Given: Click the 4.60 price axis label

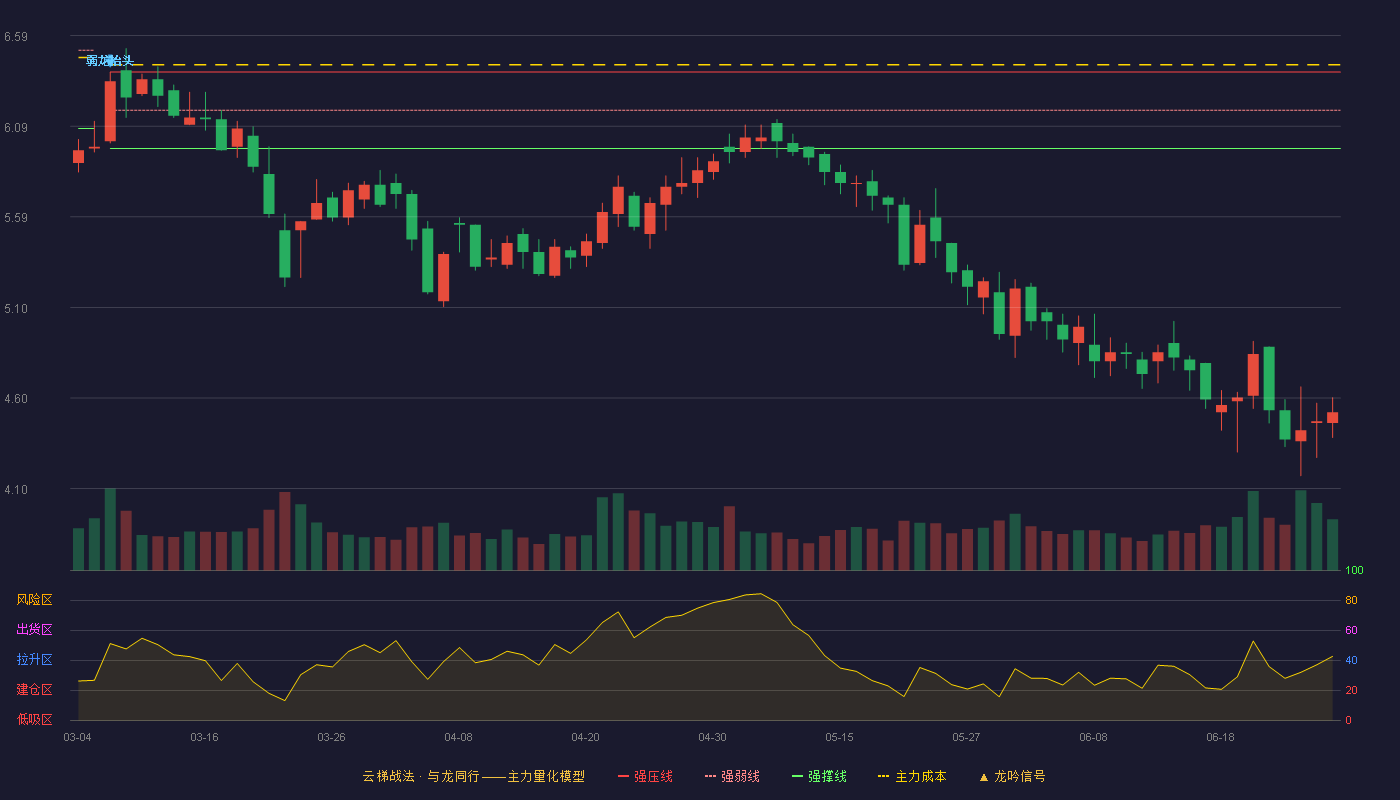Looking at the screenshot, I should click(16, 399).
